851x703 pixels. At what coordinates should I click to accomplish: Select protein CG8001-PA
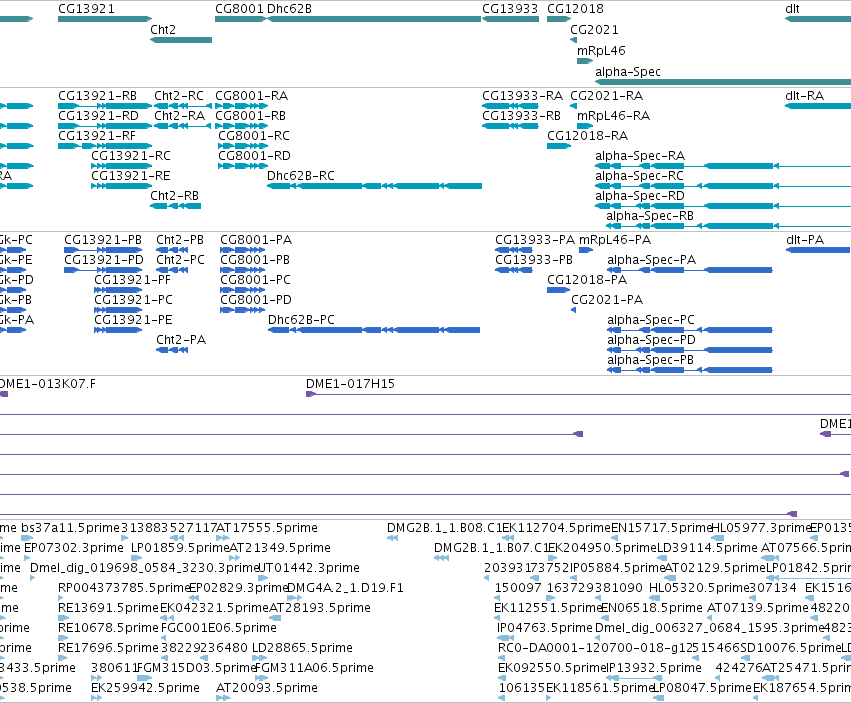tap(256, 240)
